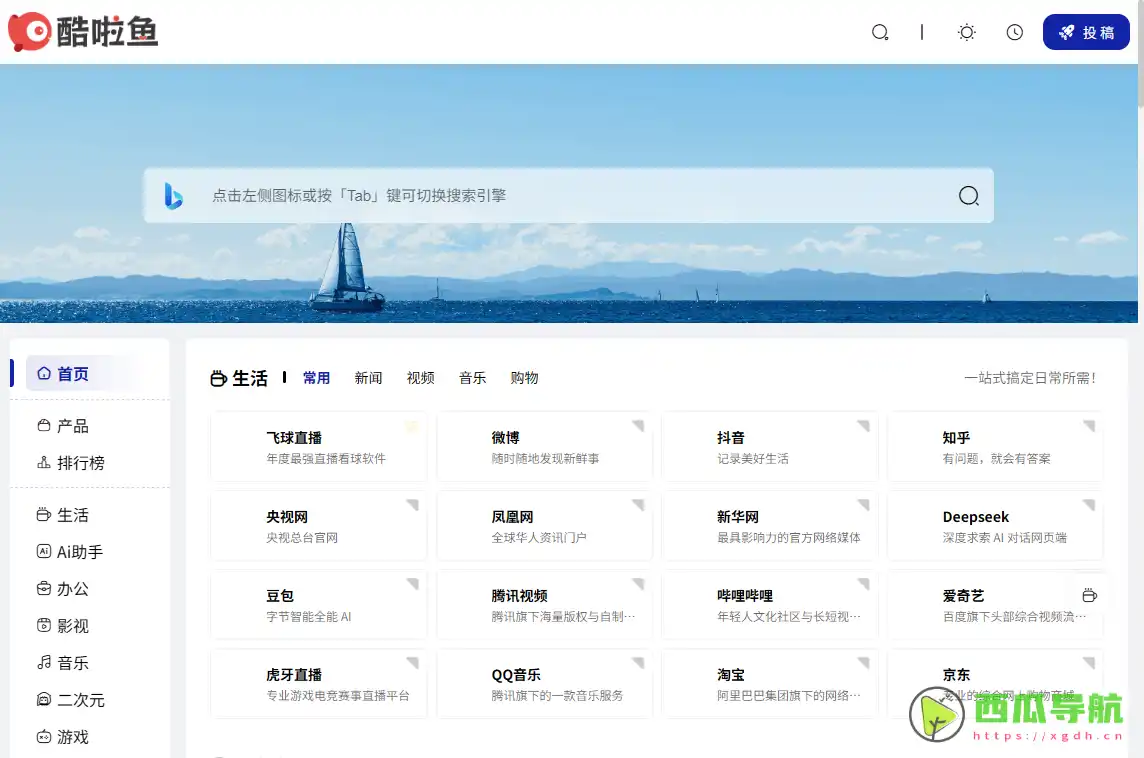Click the Deepseek card corner arrow

[1090, 504]
